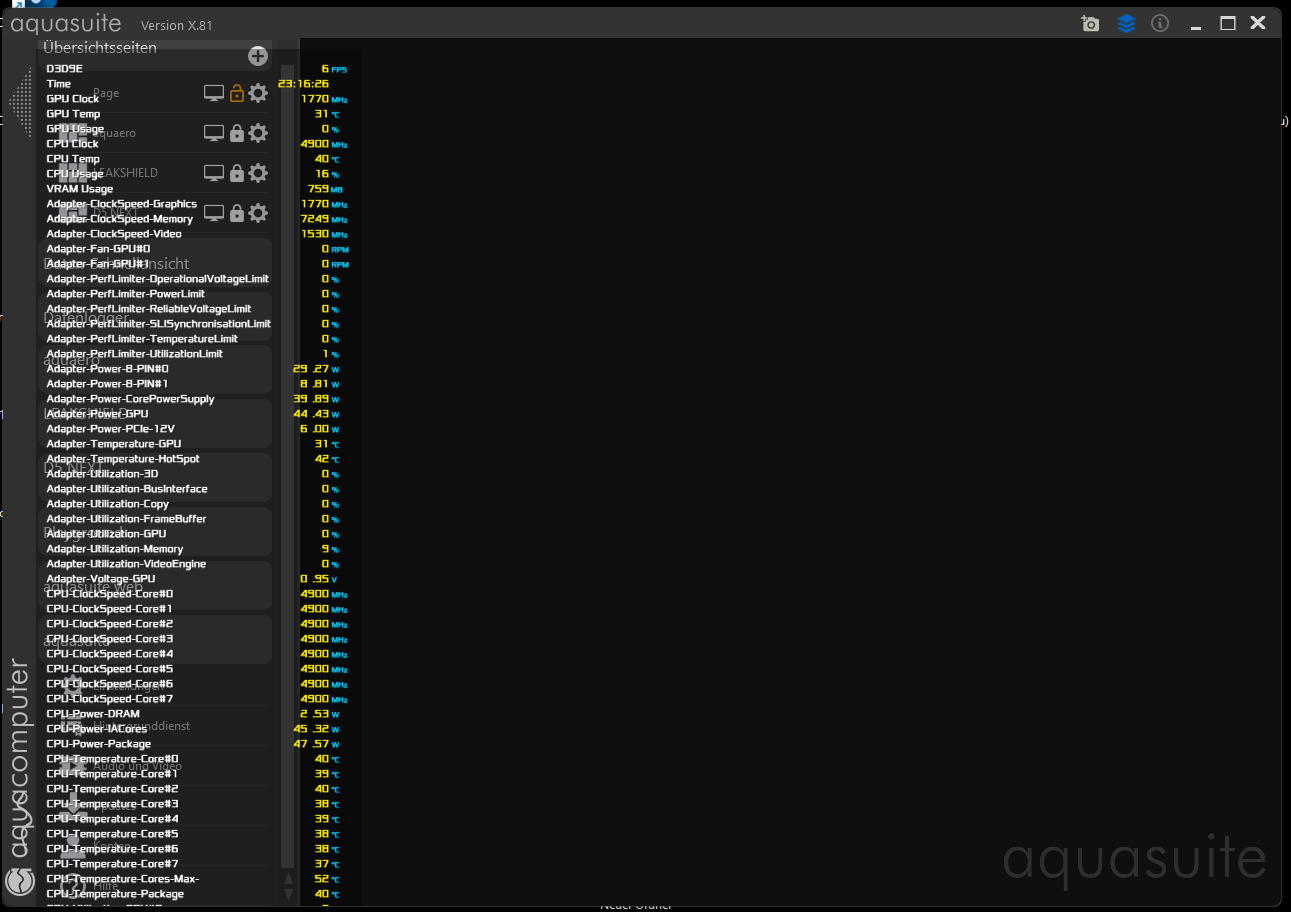Click the monitor icon for aquaero page
Image resolution: width=1291 pixels, height=912 pixels.
tap(213, 133)
